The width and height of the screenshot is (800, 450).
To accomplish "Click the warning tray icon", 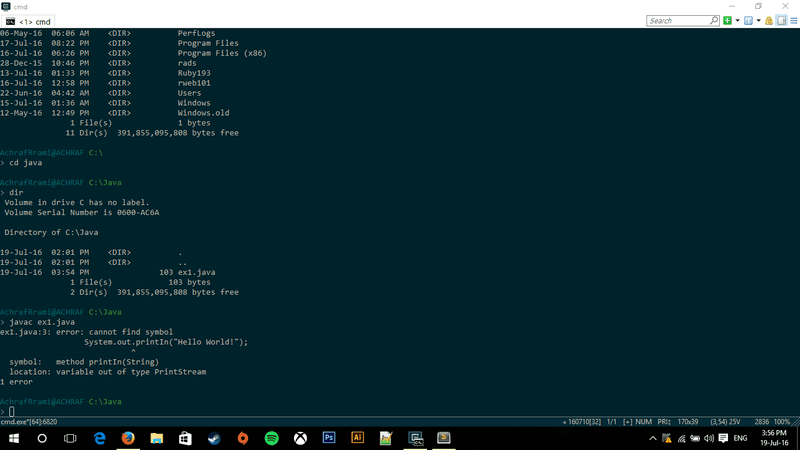I will point(667,438).
